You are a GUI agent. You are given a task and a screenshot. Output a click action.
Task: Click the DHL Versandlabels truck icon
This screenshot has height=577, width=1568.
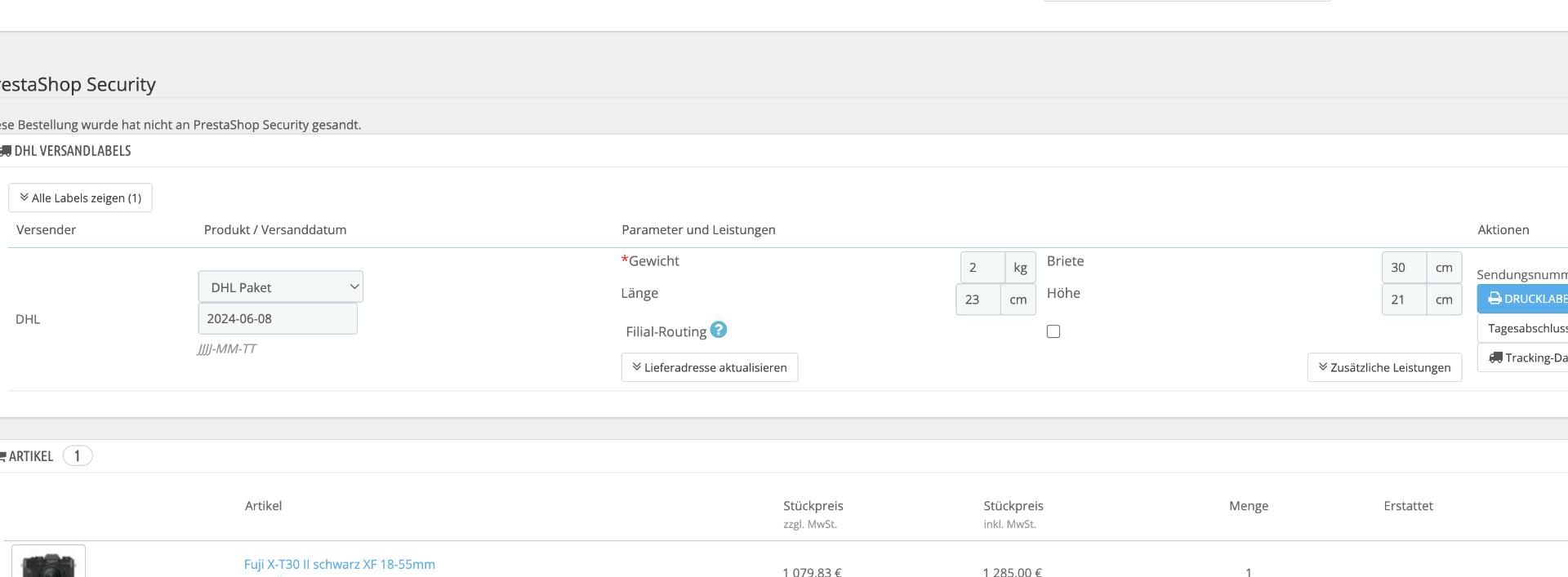pyautogui.click(x=6, y=151)
